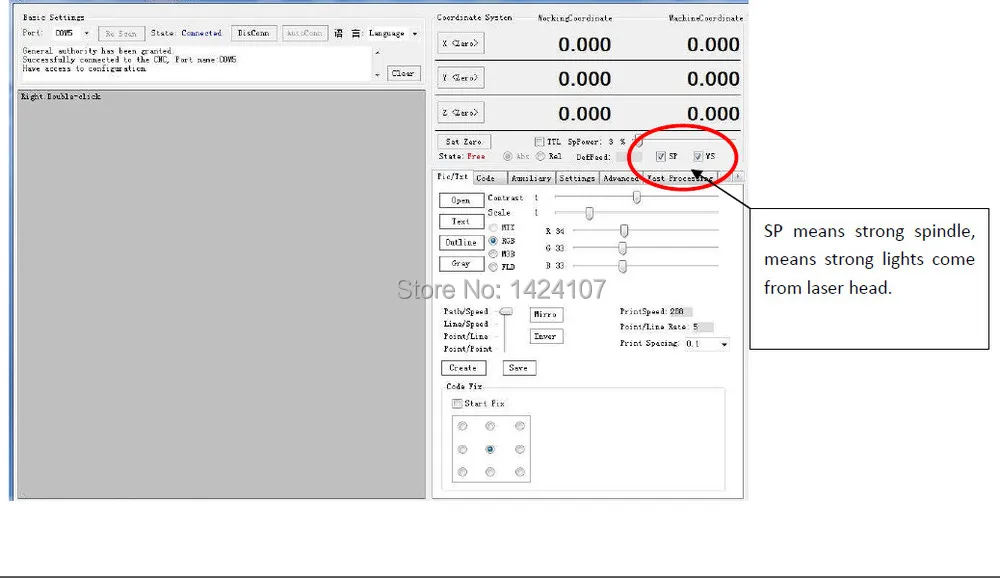Click the 'Right Double-click' hint text
The height and width of the screenshot is (578, 1000).
pos(61,96)
